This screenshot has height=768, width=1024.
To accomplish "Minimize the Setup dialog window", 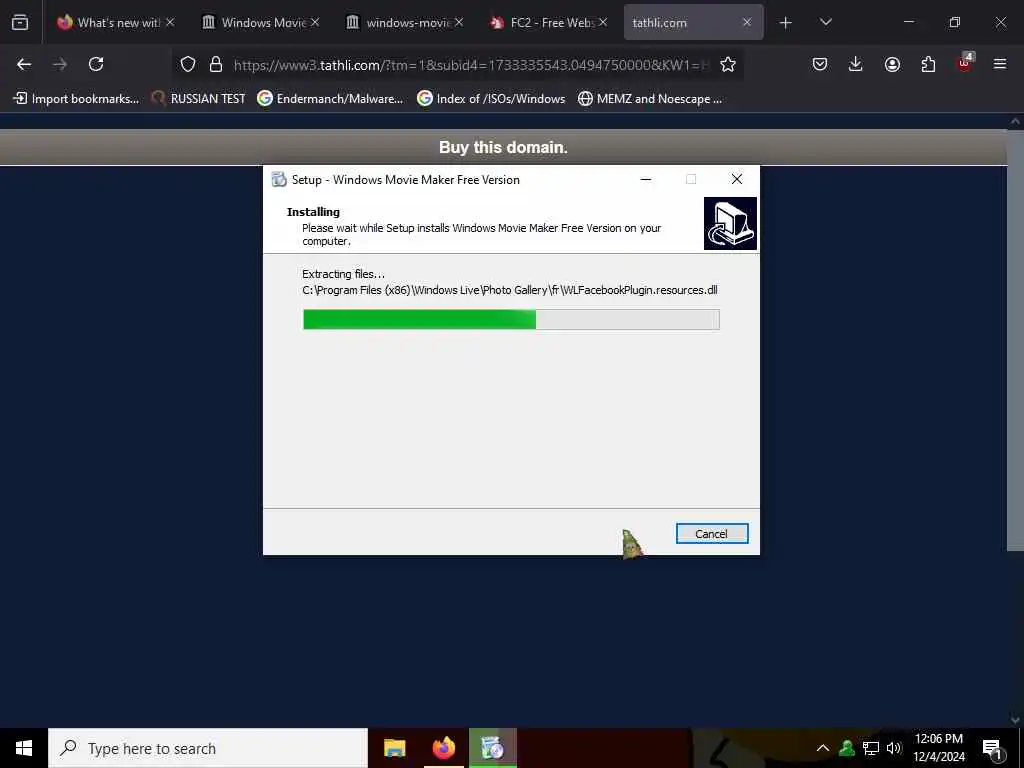I will coord(646,179).
